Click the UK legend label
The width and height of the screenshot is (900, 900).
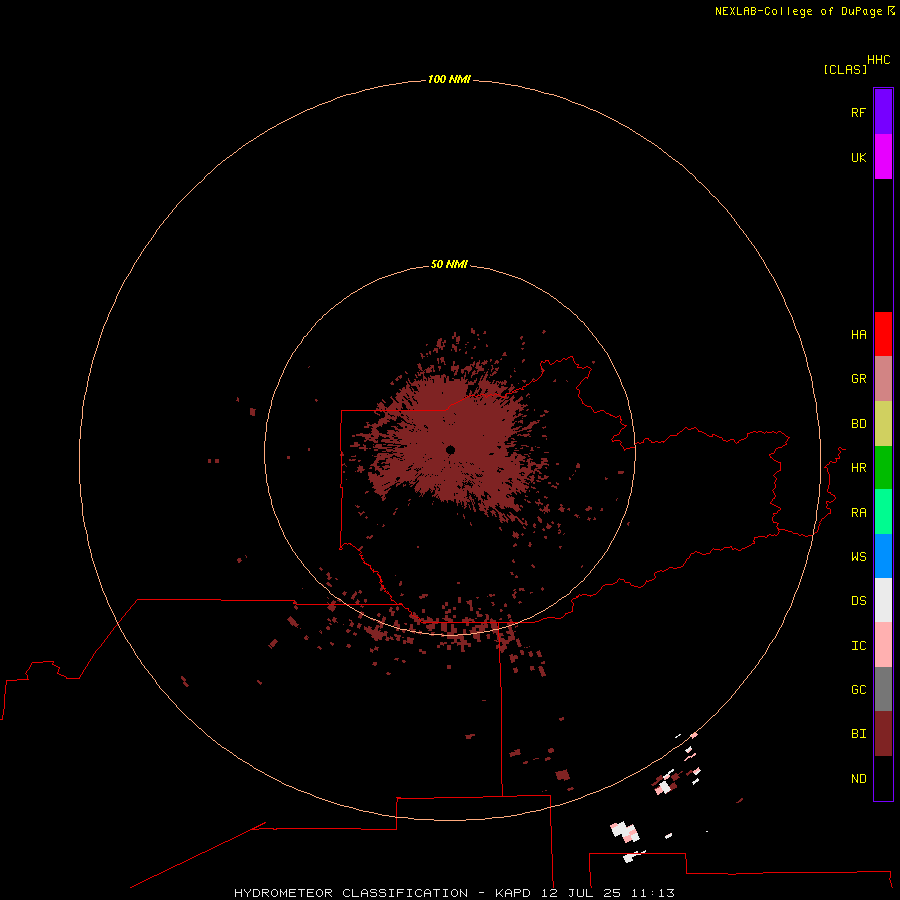[x=858, y=157]
